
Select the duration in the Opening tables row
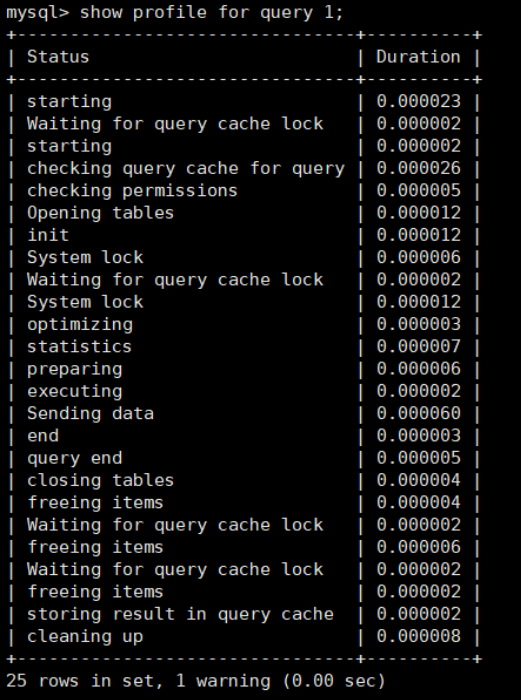point(418,213)
